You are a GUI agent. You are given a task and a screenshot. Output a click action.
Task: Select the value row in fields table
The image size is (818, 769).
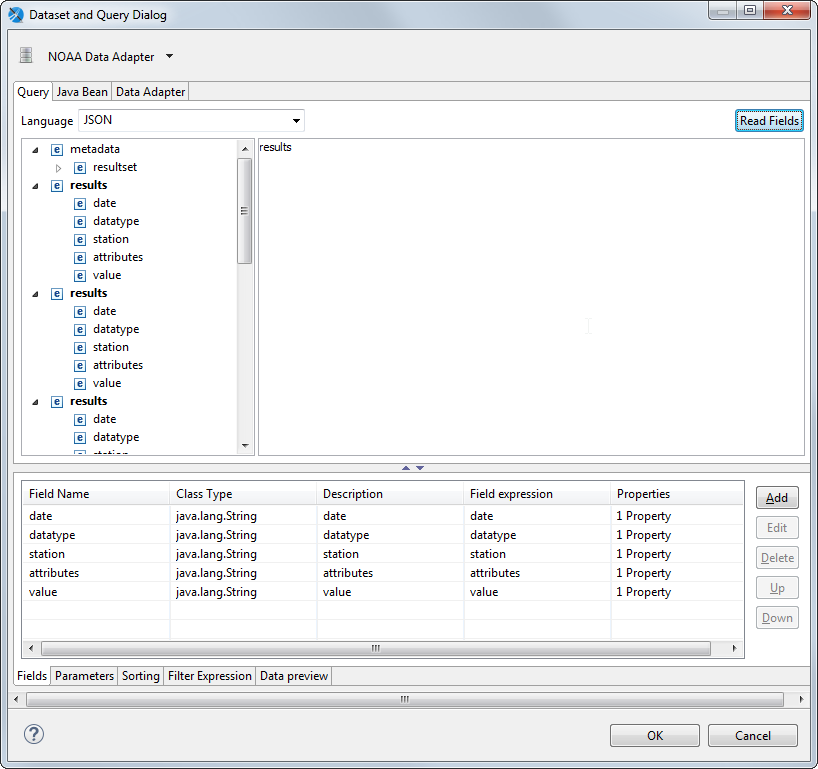pyautogui.click(x=383, y=592)
